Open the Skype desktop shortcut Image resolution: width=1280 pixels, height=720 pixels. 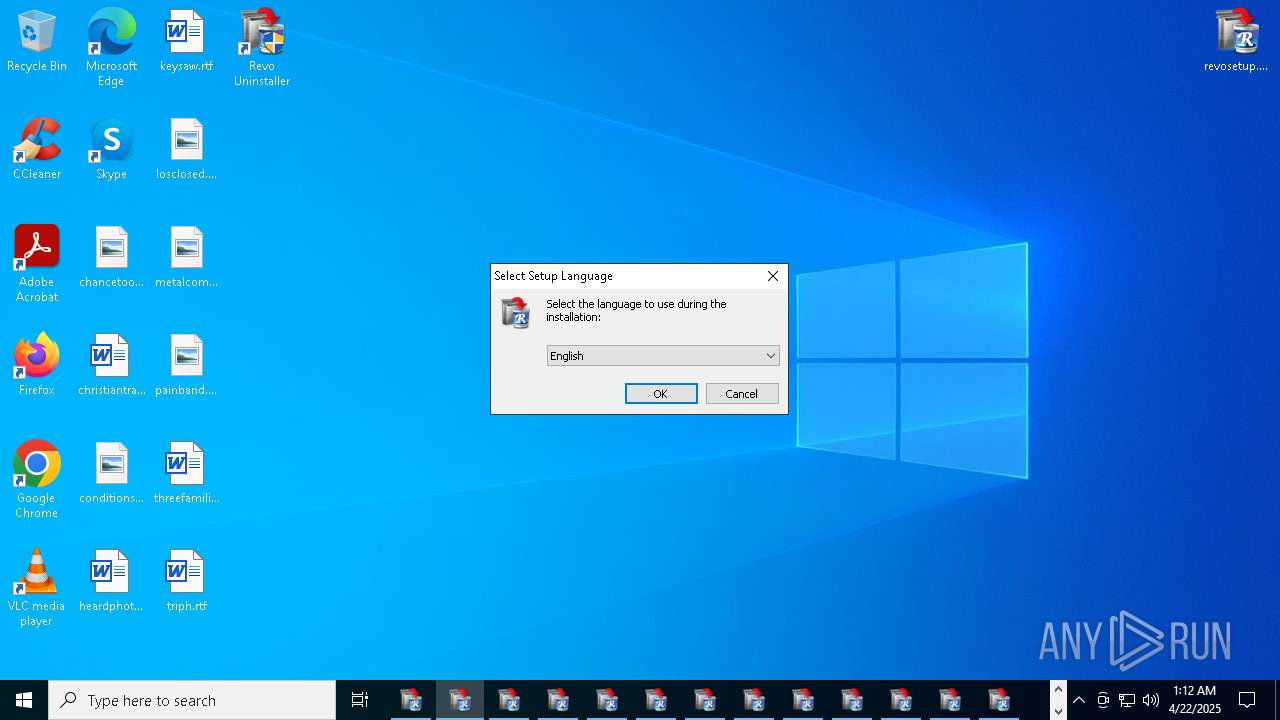coord(111,150)
